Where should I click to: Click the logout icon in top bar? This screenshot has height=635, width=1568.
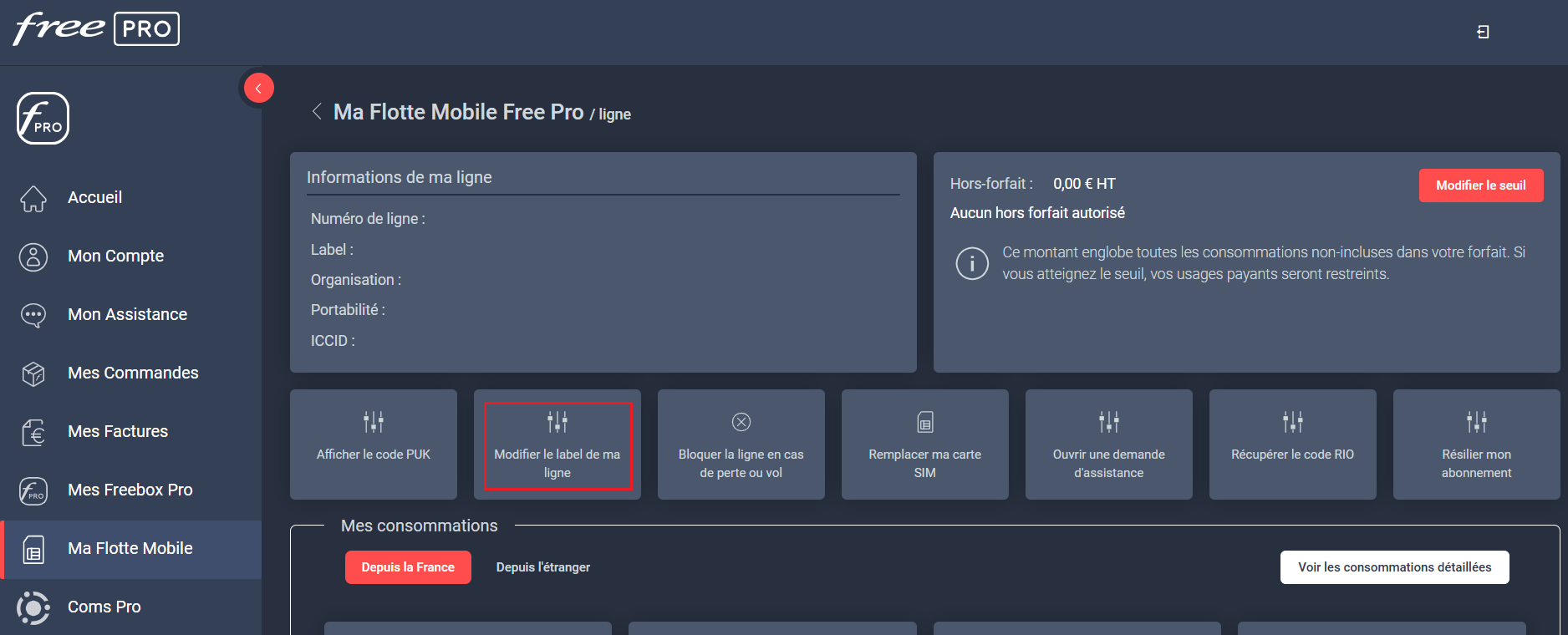1483,32
